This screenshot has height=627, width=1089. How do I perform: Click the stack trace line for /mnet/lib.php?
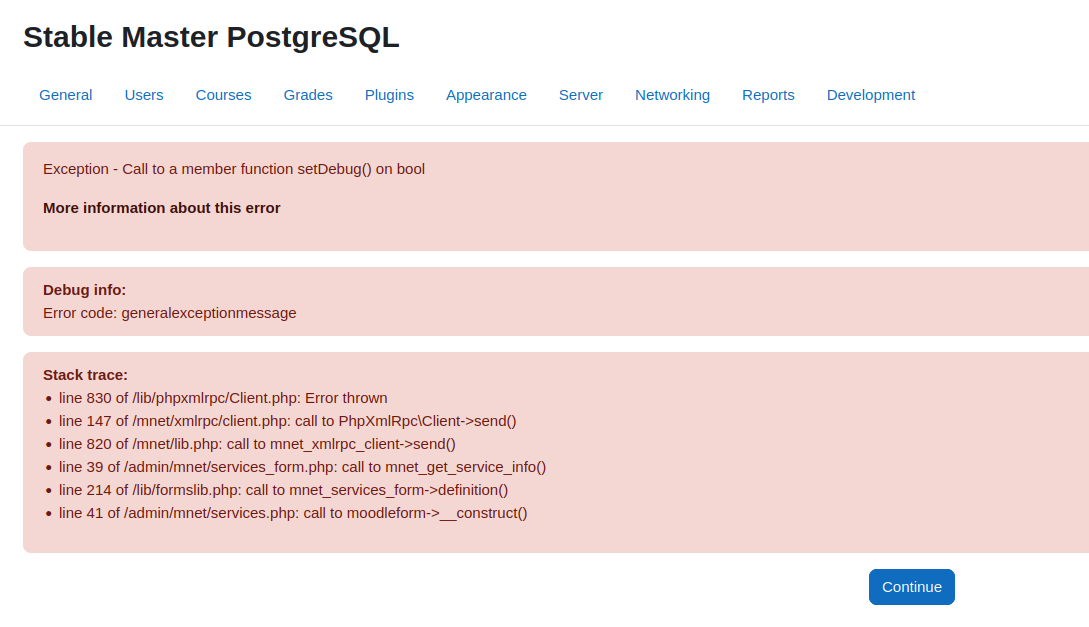click(x=257, y=444)
